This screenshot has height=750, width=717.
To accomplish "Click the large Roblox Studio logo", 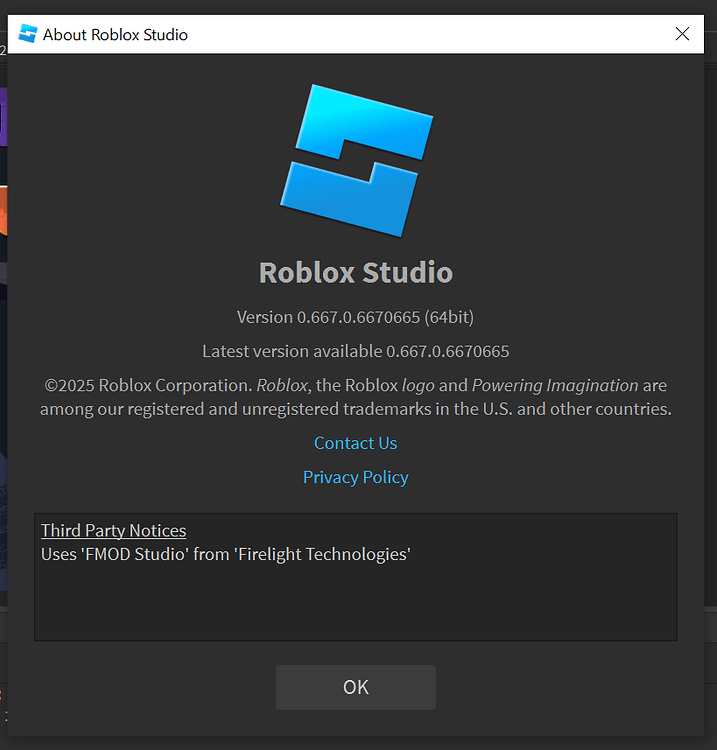I will pos(356,160).
